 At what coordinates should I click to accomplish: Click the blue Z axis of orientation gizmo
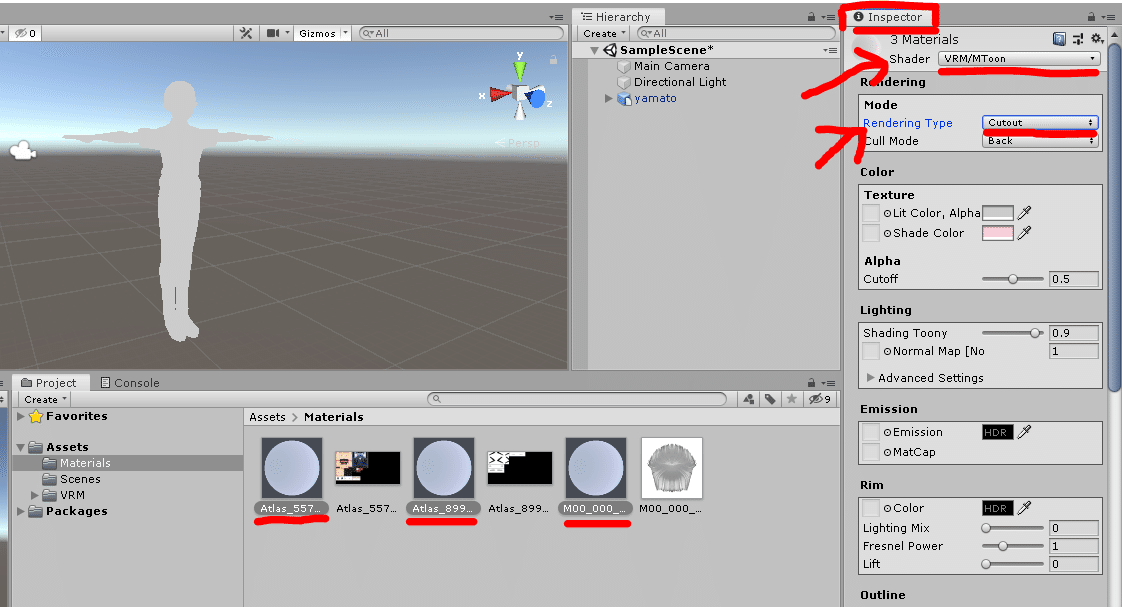point(537,98)
